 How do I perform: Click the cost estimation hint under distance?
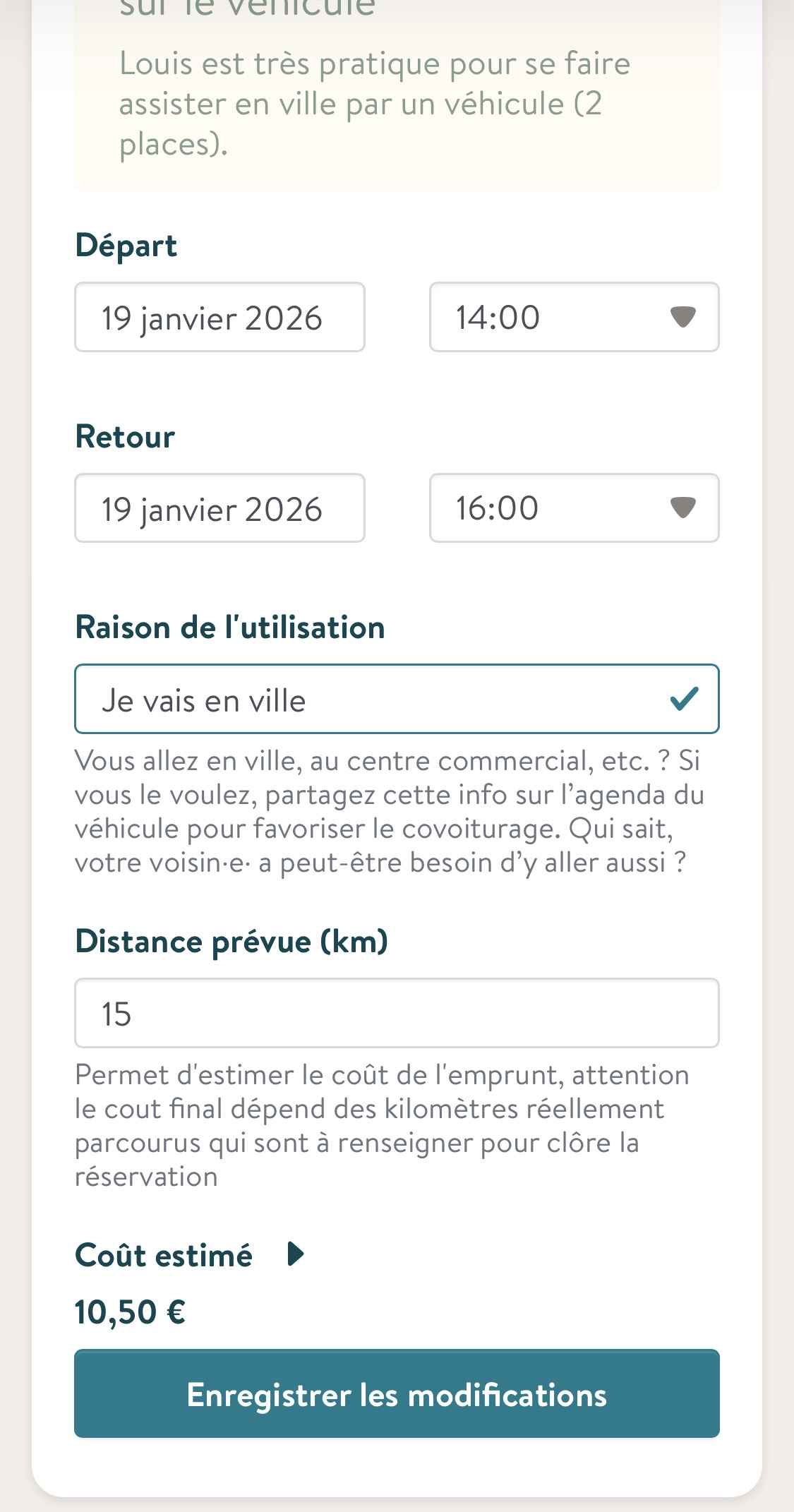(x=381, y=1125)
